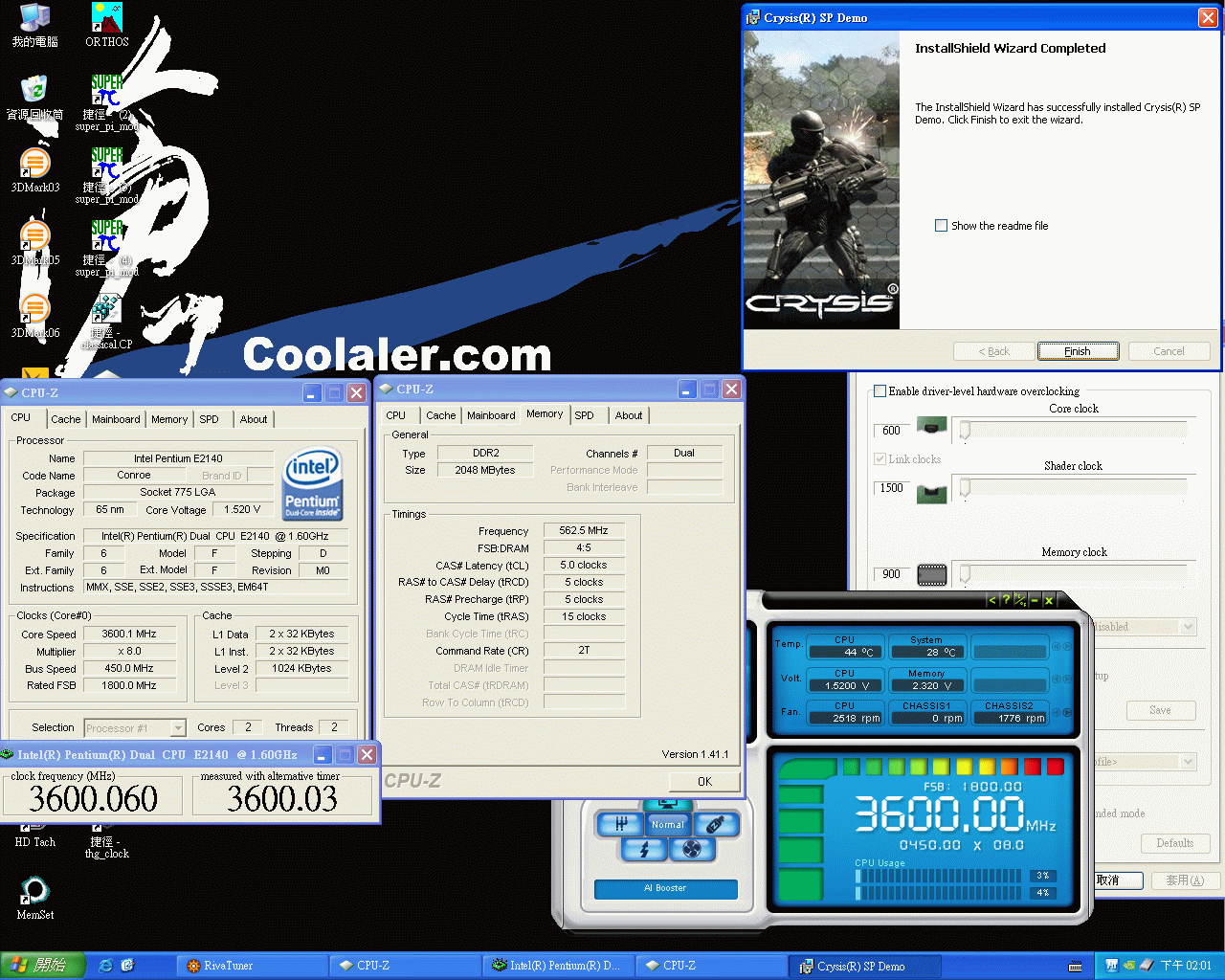
Task: Open the 我的電腦 desktop icon
Action: (x=34, y=25)
